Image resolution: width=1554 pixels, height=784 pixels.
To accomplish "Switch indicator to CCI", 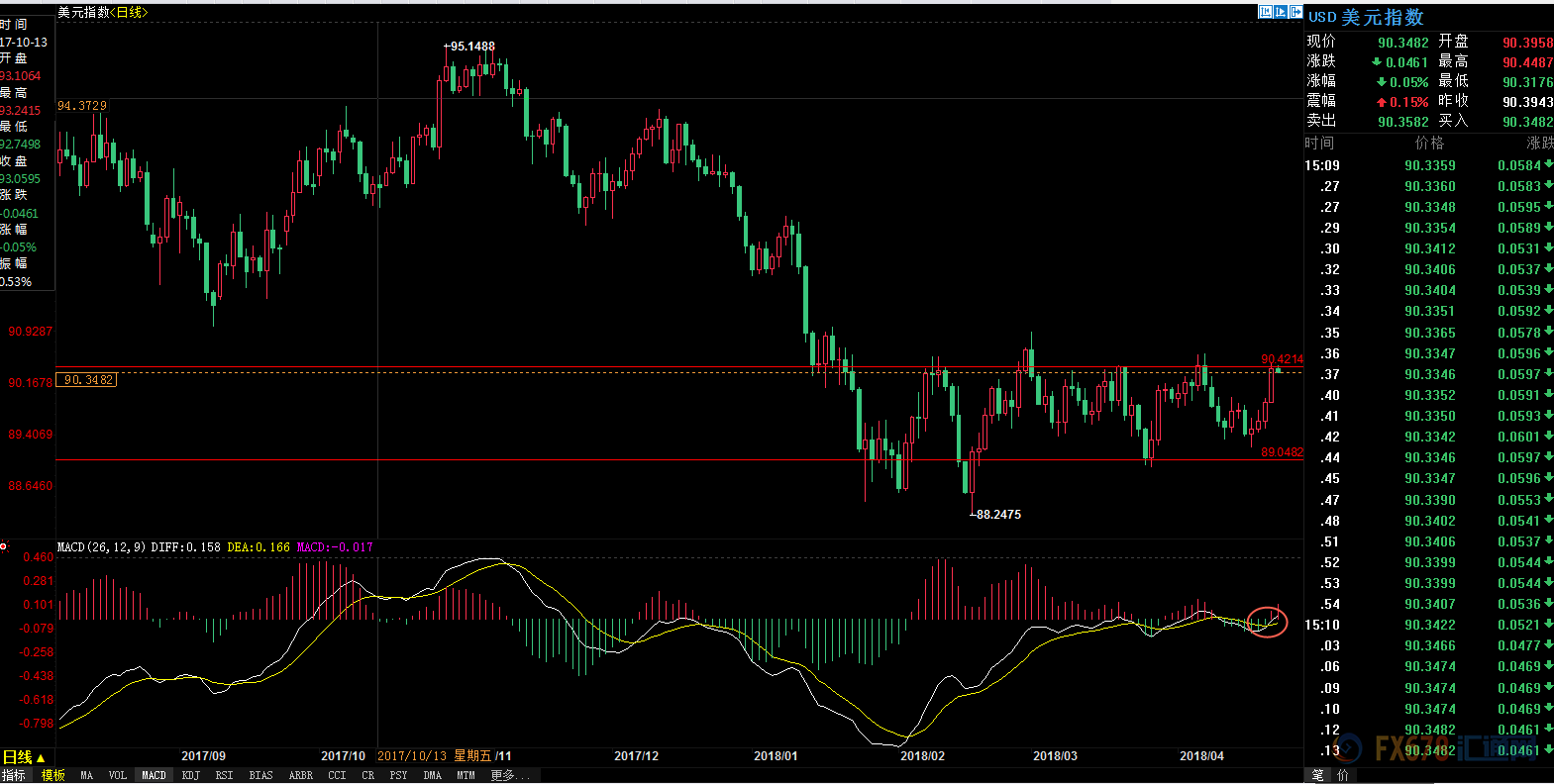I will coord(337,775).
